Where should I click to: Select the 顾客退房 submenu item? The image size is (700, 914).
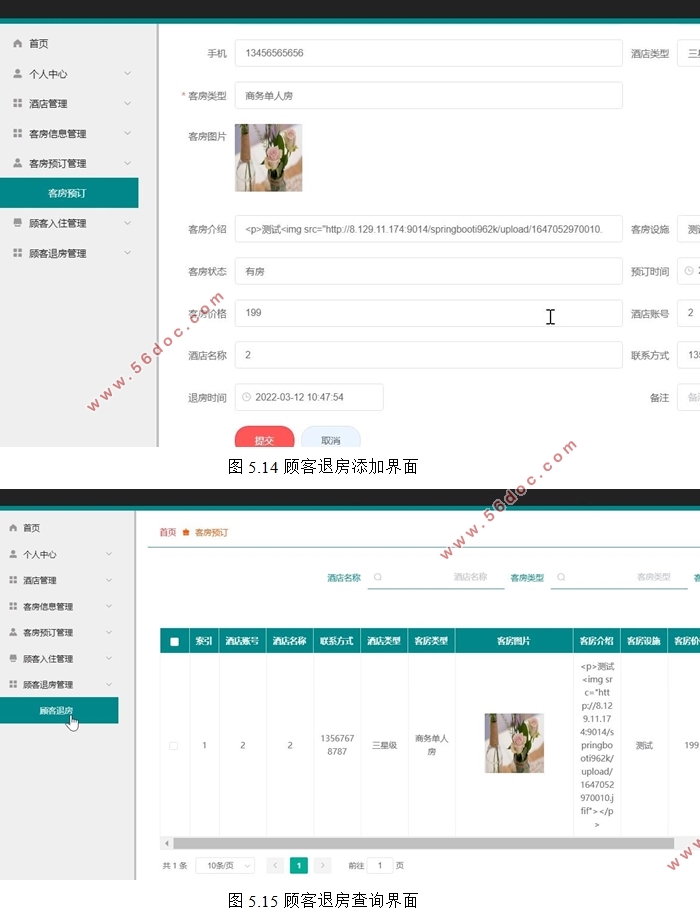point(57,711)
